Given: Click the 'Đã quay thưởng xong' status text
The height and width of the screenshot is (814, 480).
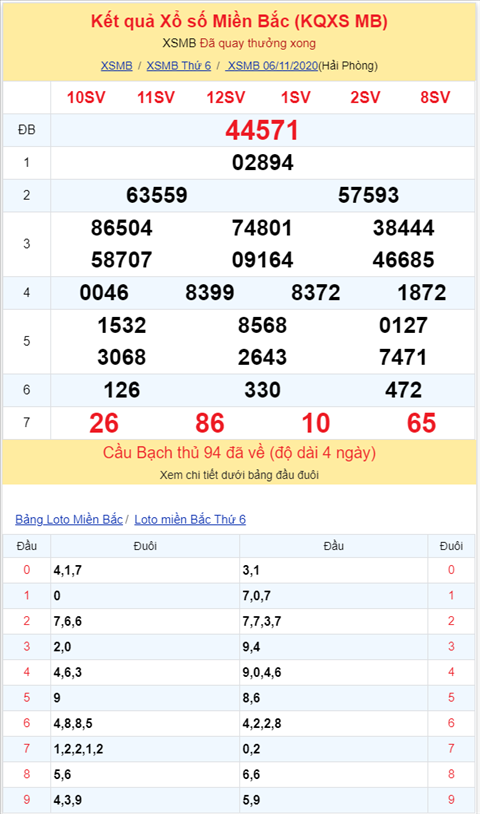Looking at the screenshot, I should pos(258,43).
